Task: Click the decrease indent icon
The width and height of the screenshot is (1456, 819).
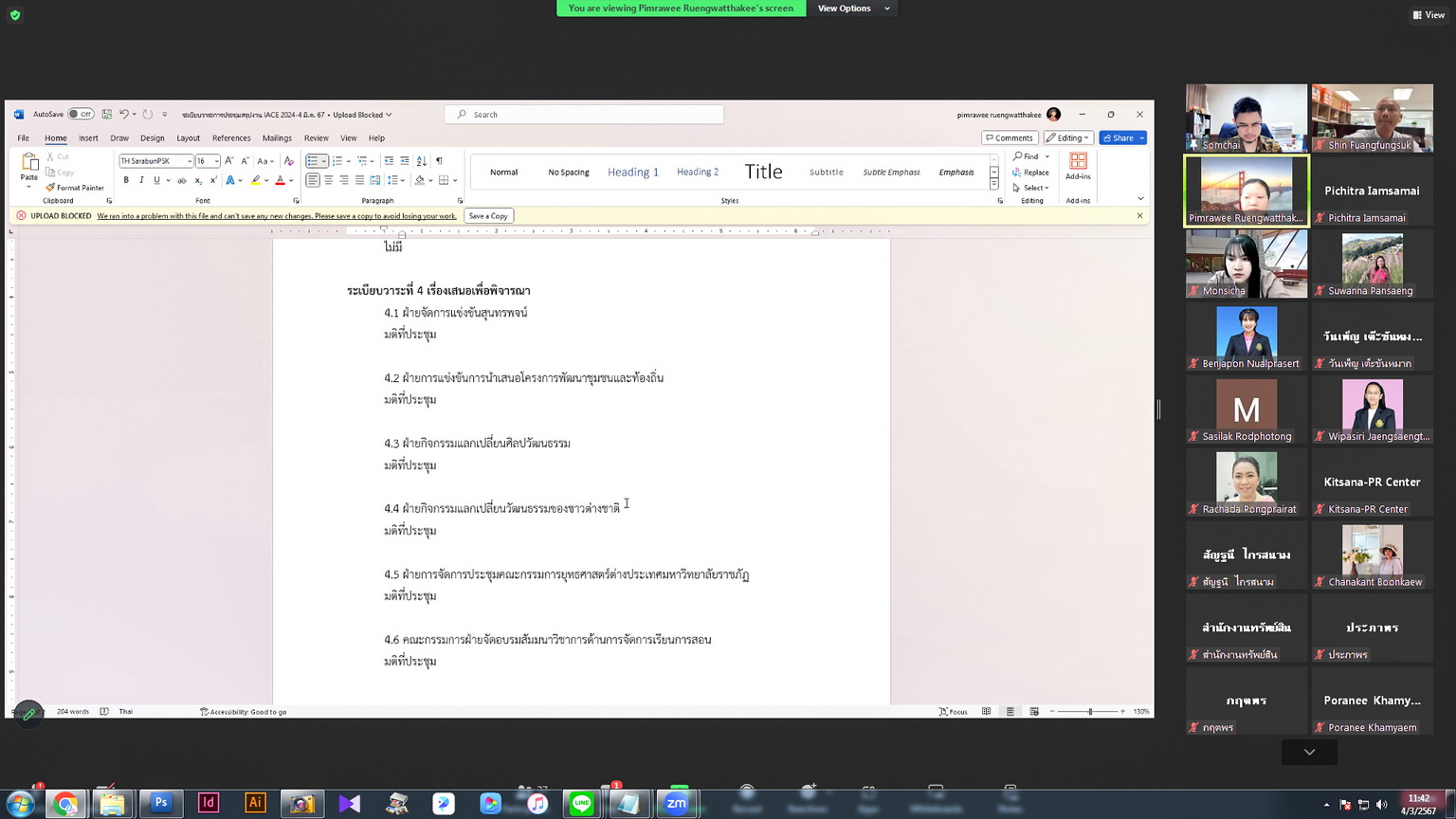Action: pos(389,161)
